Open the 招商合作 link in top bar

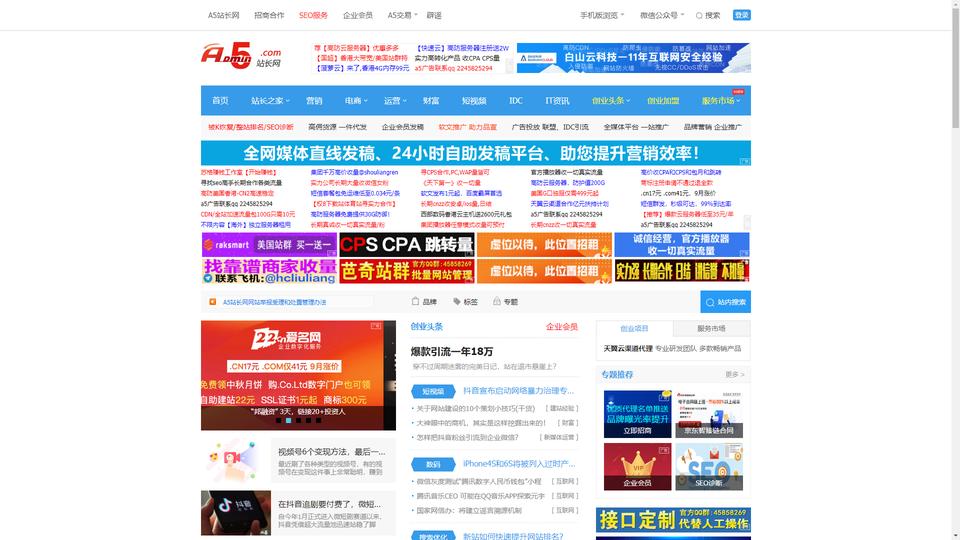click(269, 15)
